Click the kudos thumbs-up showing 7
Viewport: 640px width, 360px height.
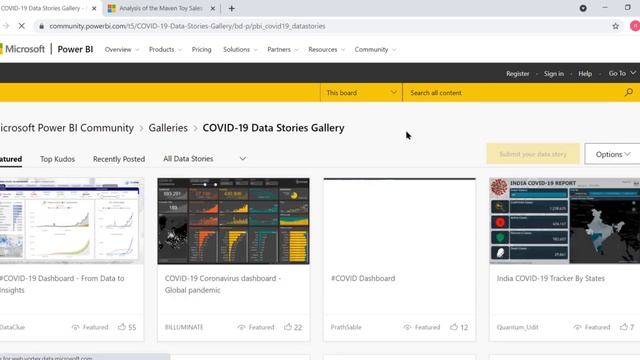623,327
